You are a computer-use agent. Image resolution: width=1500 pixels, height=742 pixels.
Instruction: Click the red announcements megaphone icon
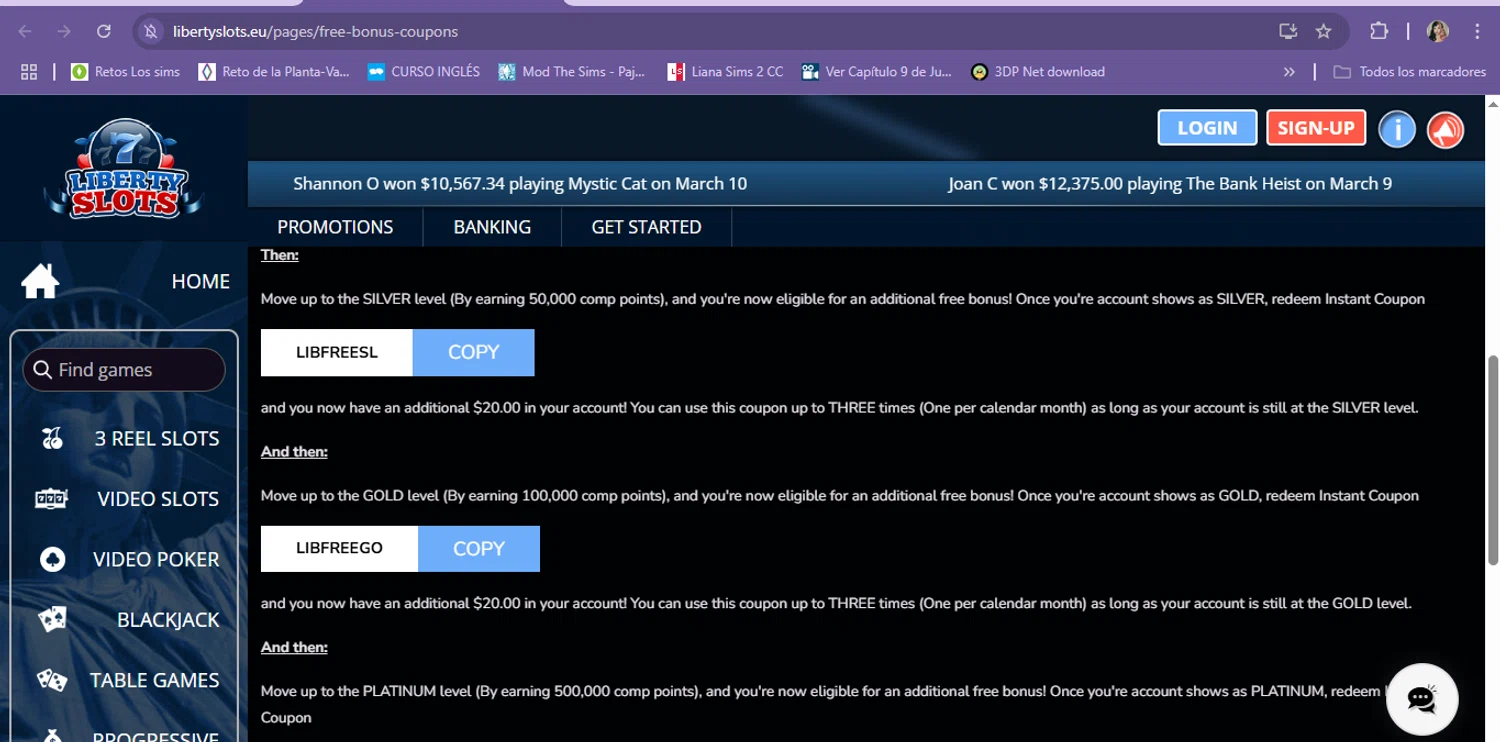pos(1445,129)
